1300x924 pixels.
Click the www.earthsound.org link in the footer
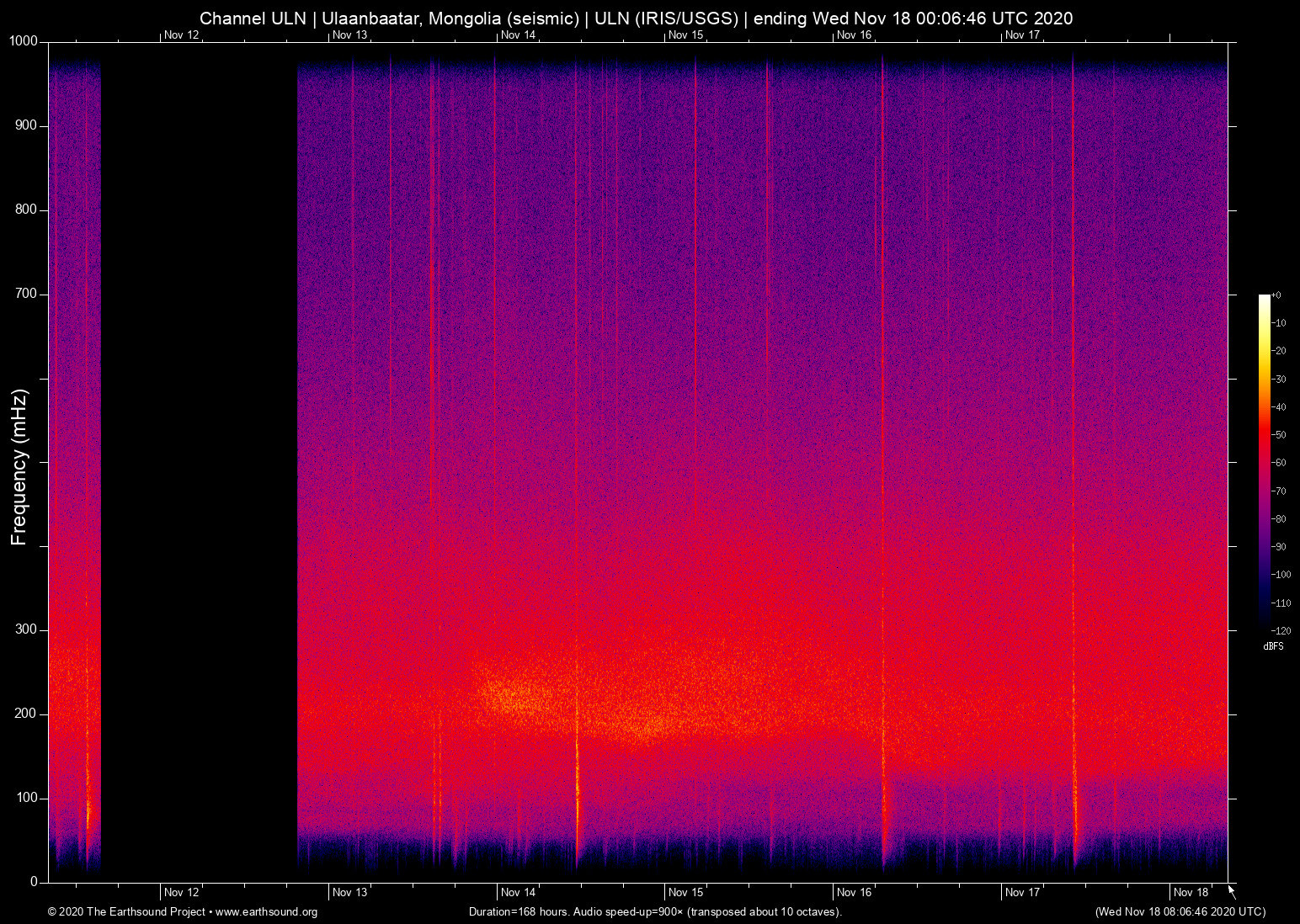[x=266, y=912]
